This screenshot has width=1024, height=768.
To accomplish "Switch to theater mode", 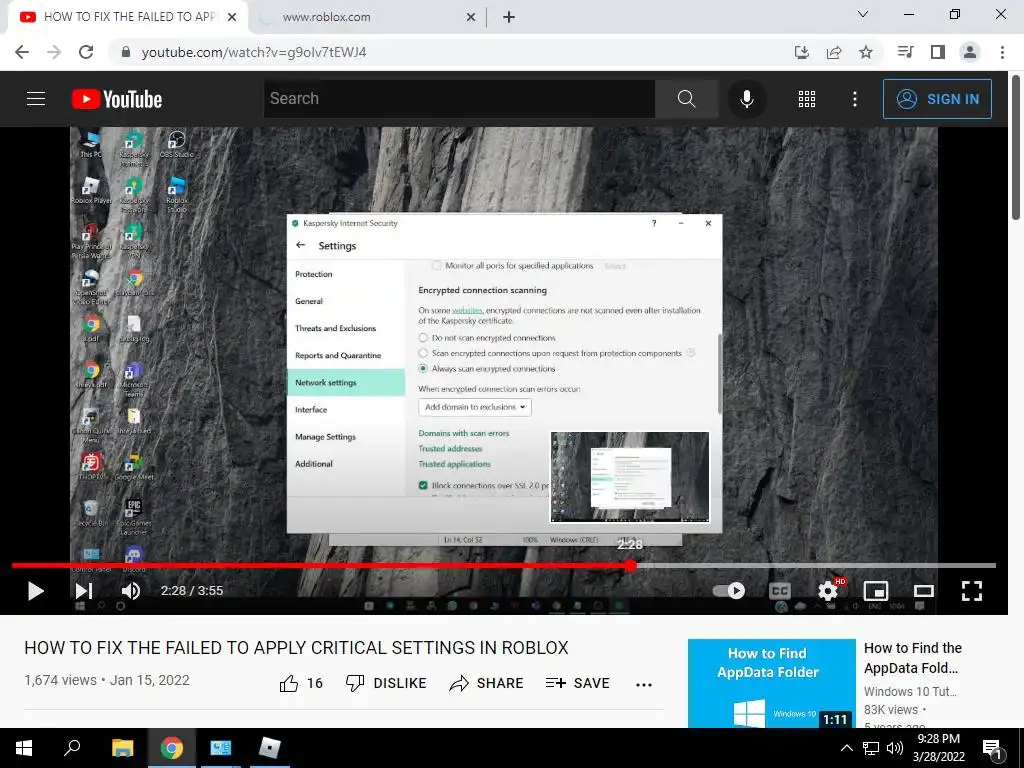I will (x=923, y=591).
